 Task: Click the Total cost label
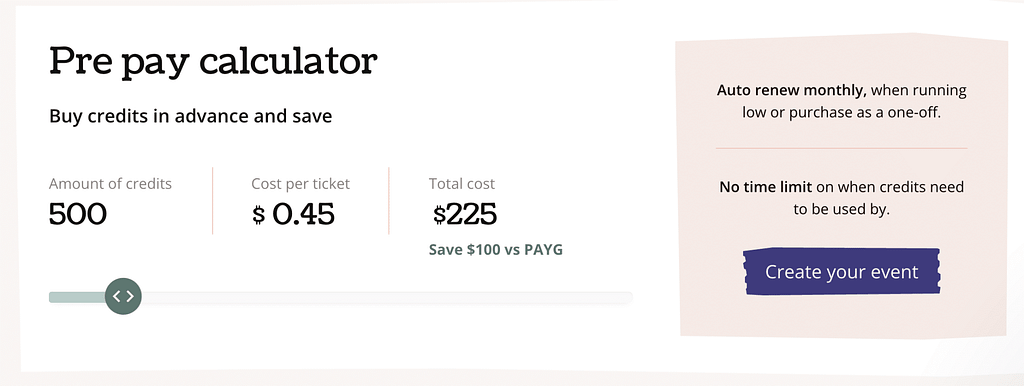[462, 184]
